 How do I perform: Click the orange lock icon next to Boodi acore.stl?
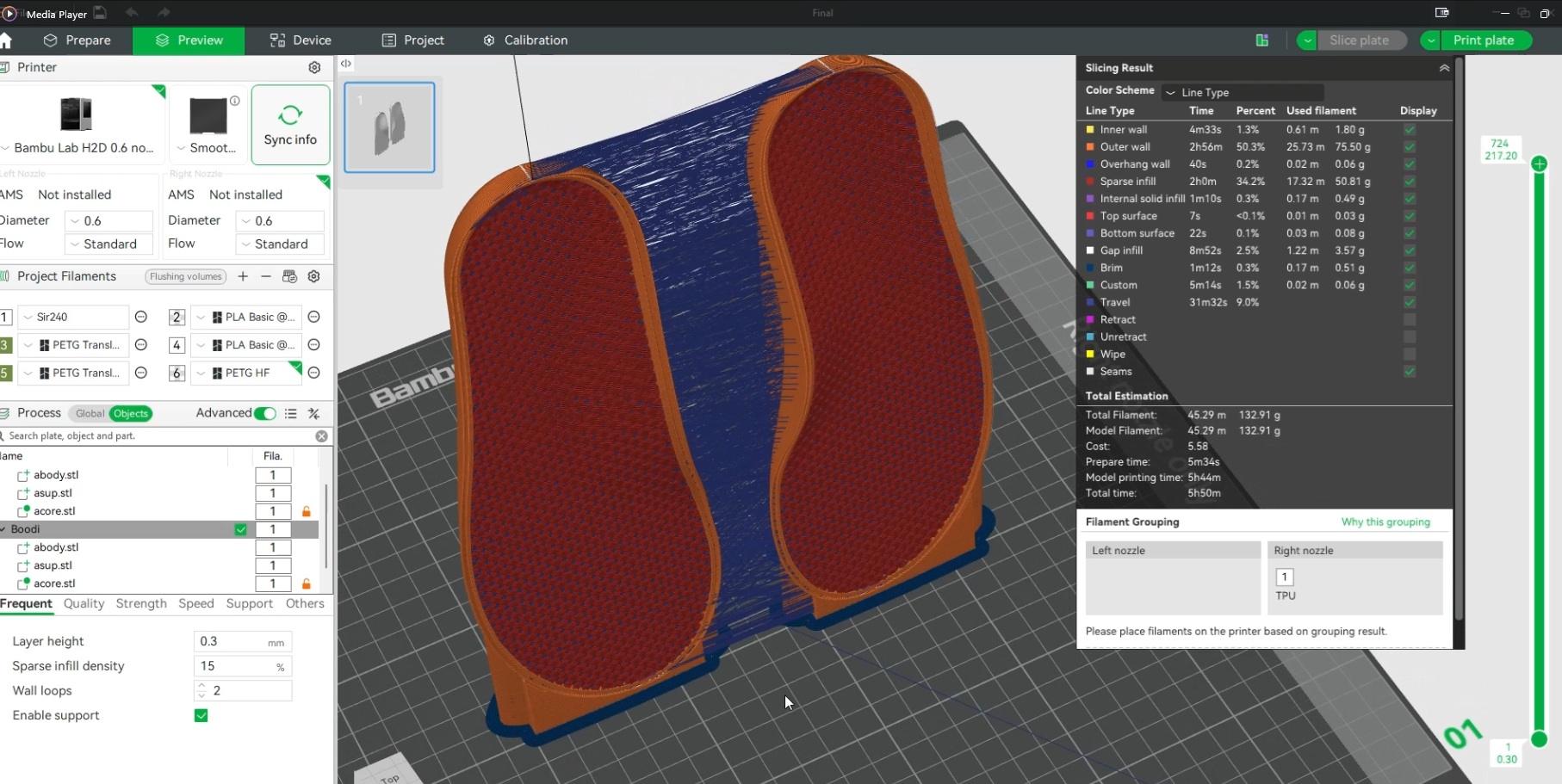click(x=306, y=583)
